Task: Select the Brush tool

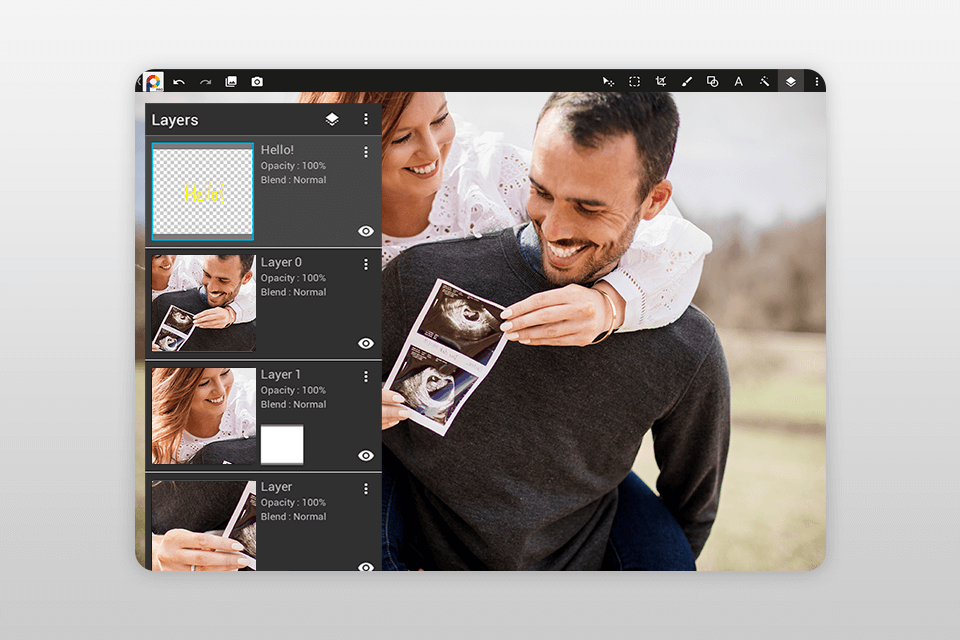Action: (x=687, y=81)
